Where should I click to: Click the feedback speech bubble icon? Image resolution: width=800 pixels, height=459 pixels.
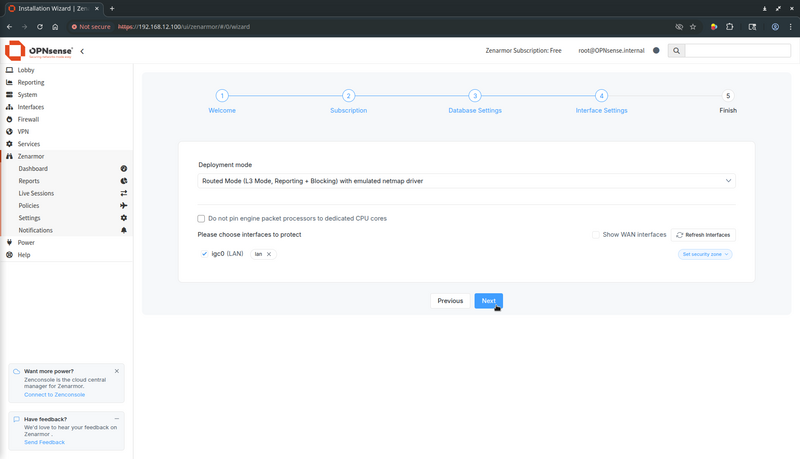16,419
